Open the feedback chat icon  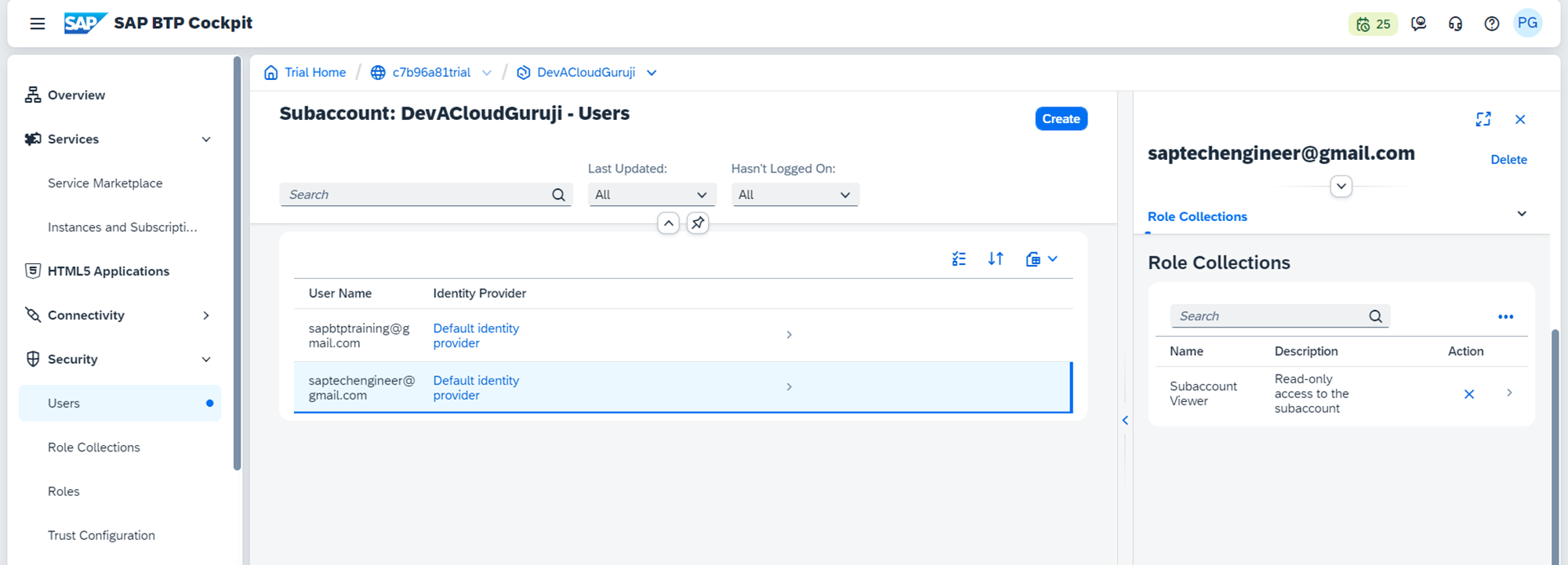click(x=1418, y=24)
